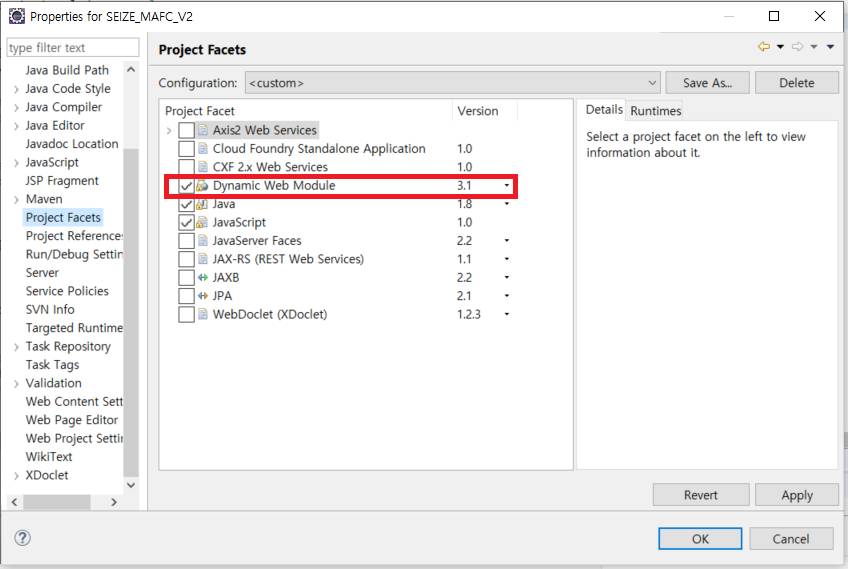Enable the JavaServer Faces checkbox
Viewport: 848px width, 569px height.
(x=187, y=241)
